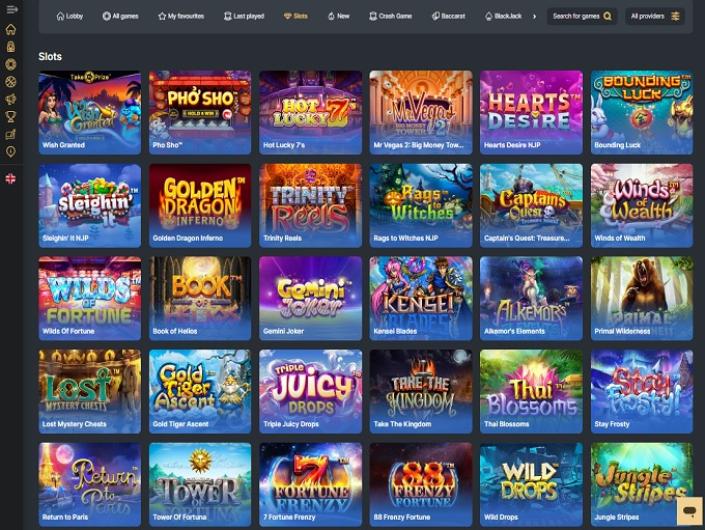Select the Crash Game category tab
The image size is (705, 530).
point(390,16)
